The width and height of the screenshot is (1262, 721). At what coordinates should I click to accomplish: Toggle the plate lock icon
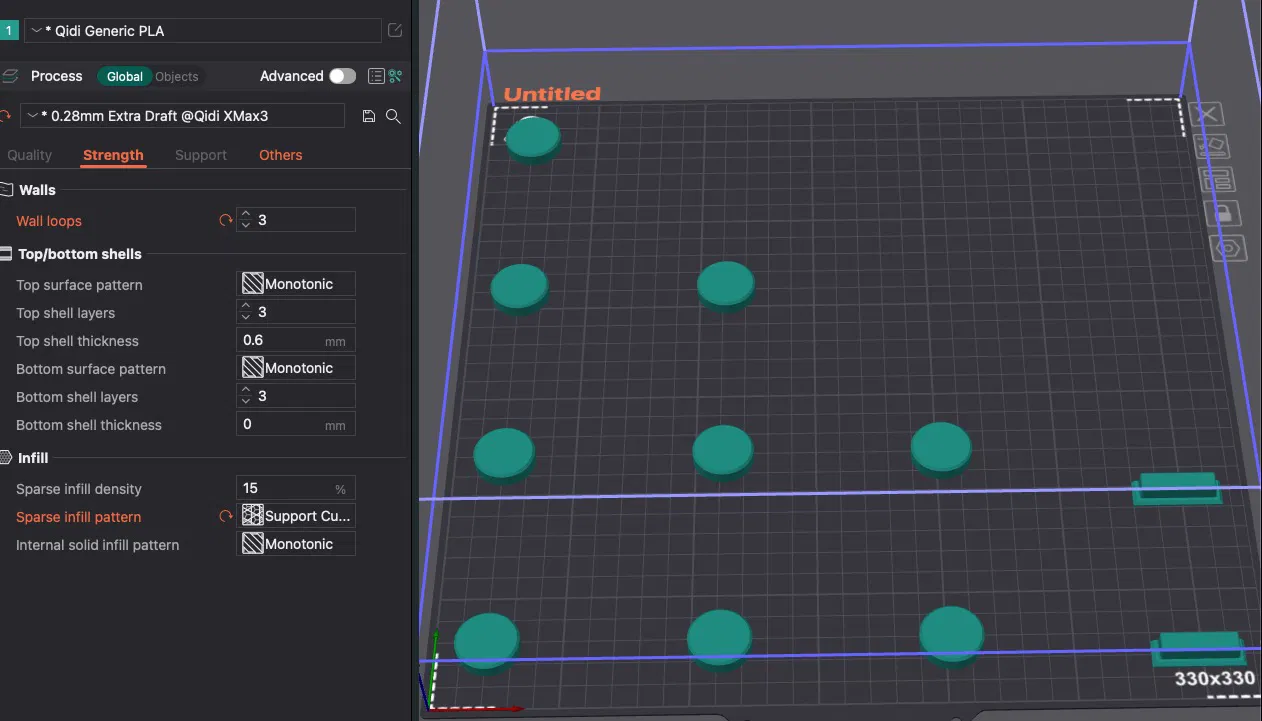[x=1222, y=213]
